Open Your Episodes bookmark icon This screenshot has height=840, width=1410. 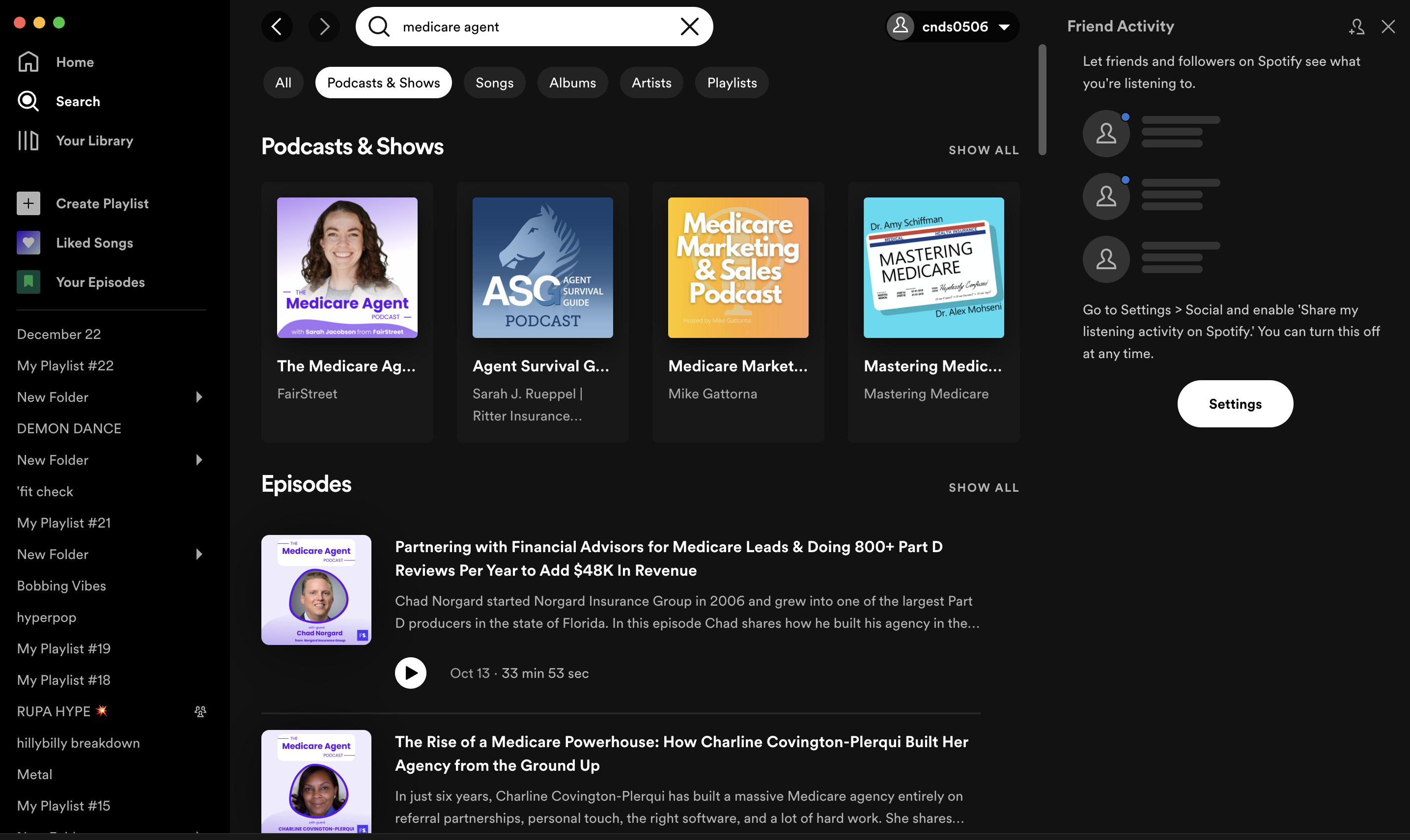pyautogui.click(x=28, y=282)
